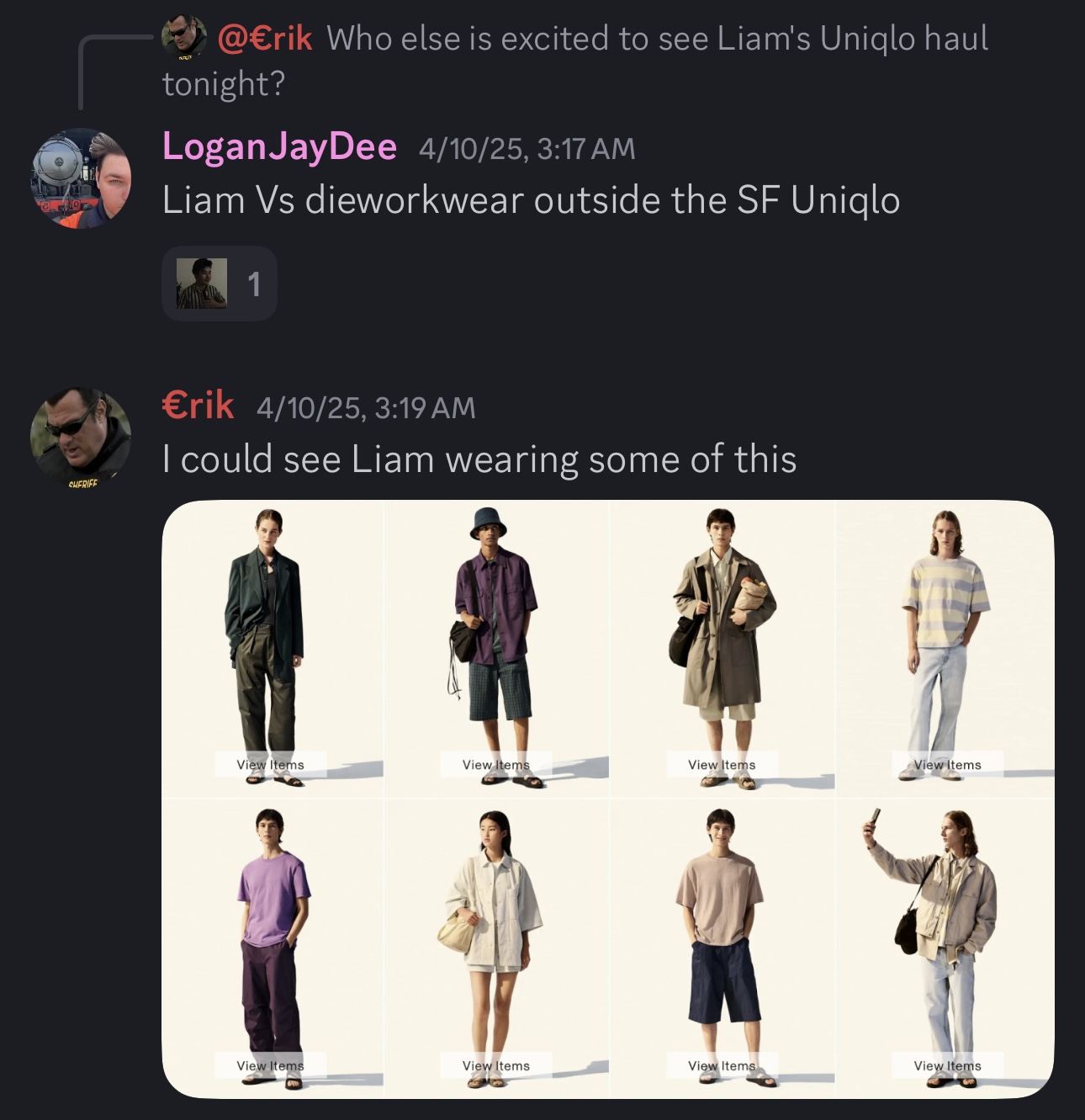Open the attached Uniqlo outfits image

[x=608, y=799]
